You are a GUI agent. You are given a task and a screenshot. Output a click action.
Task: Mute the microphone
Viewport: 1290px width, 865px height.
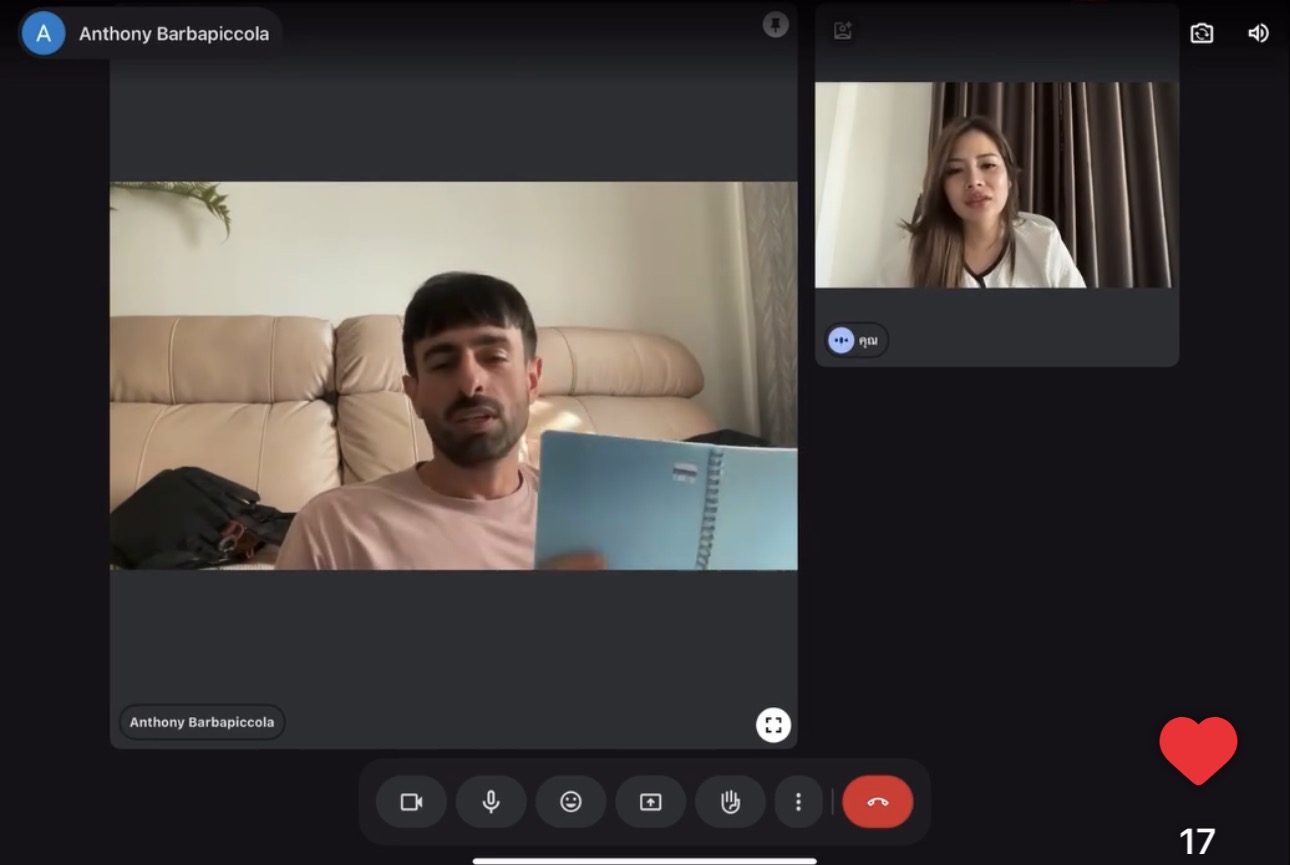click(491, 802)
